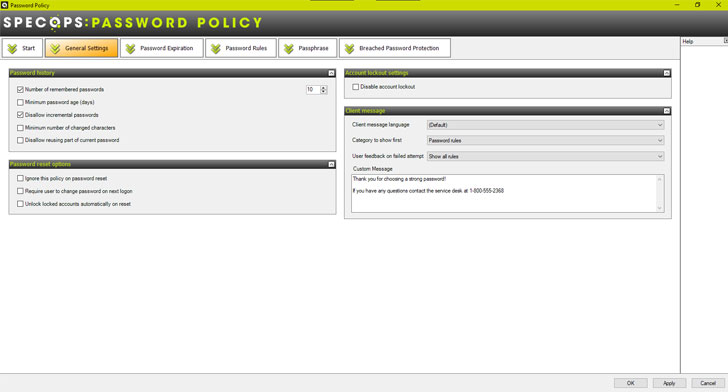
Task: Increase the remembered passwords count
Action: coord(324,87)
